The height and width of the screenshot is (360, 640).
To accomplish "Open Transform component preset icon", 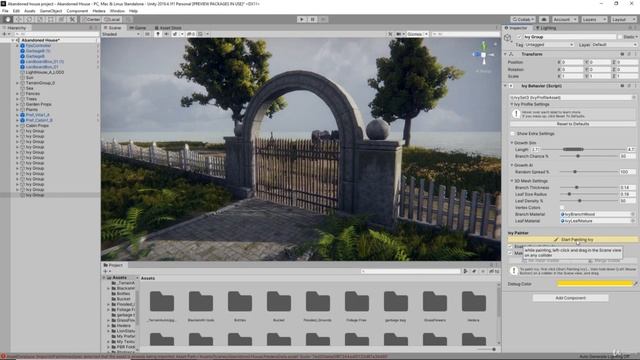I will pos(629,54).
